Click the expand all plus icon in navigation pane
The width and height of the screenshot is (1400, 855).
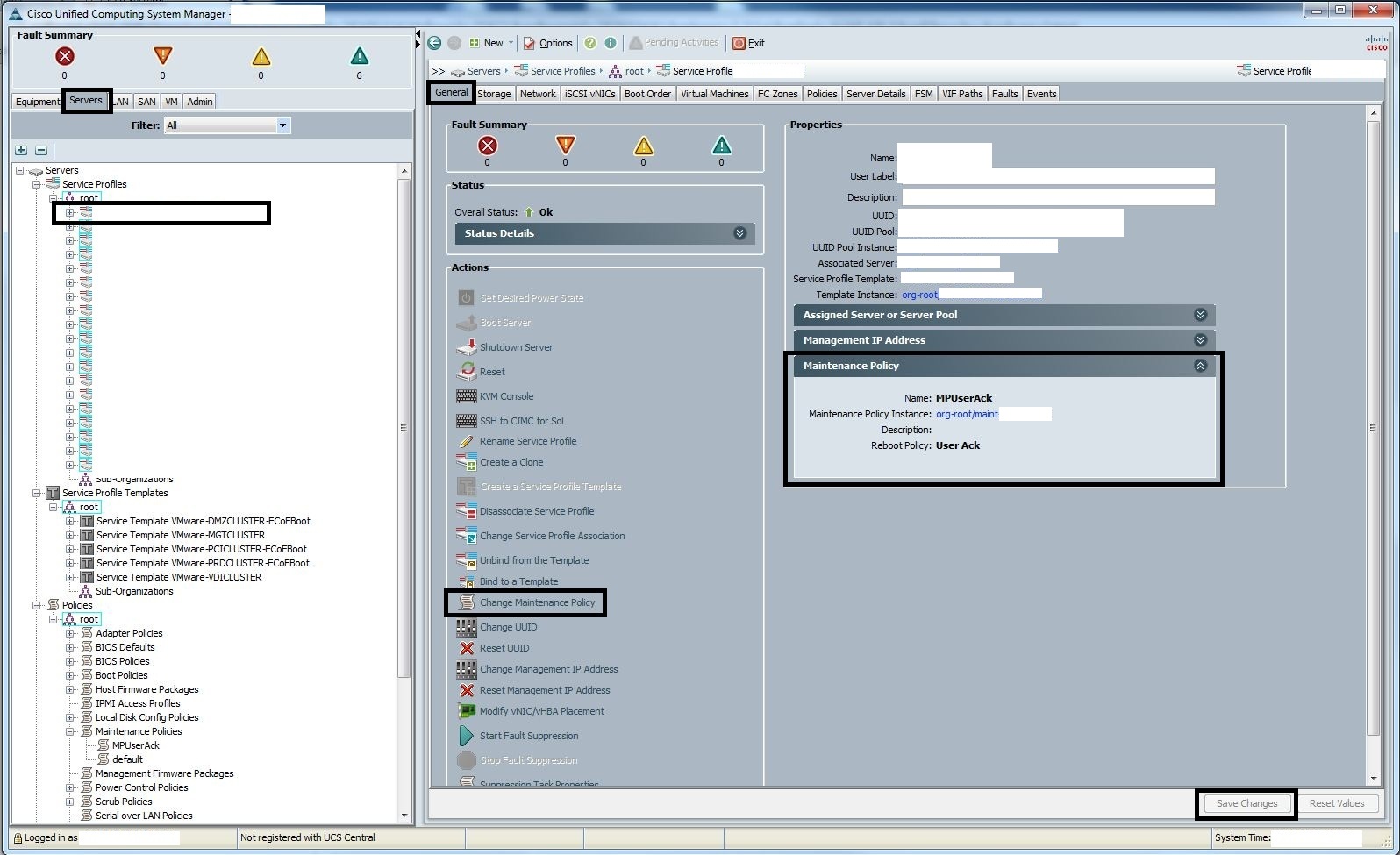point(21,150)
